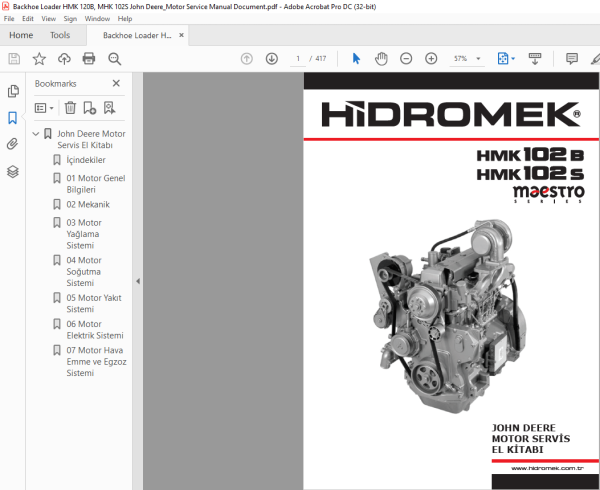Image resolution: width=600 pixels, height=490 pixels.
Task: Collapse John Deere Motor Servis bookmark
Action: [x=36, y=133]
